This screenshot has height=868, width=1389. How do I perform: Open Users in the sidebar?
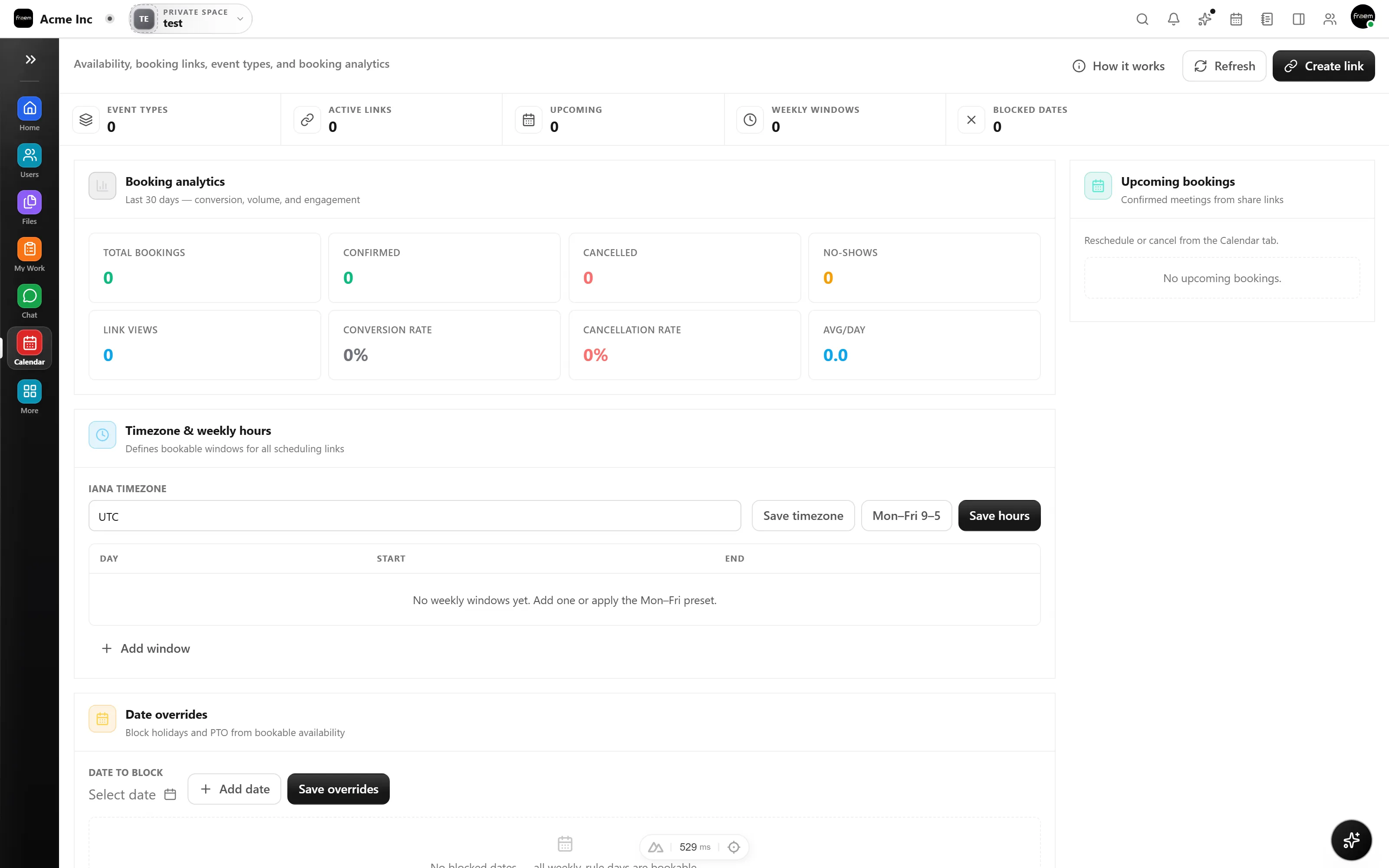[29, 161]
